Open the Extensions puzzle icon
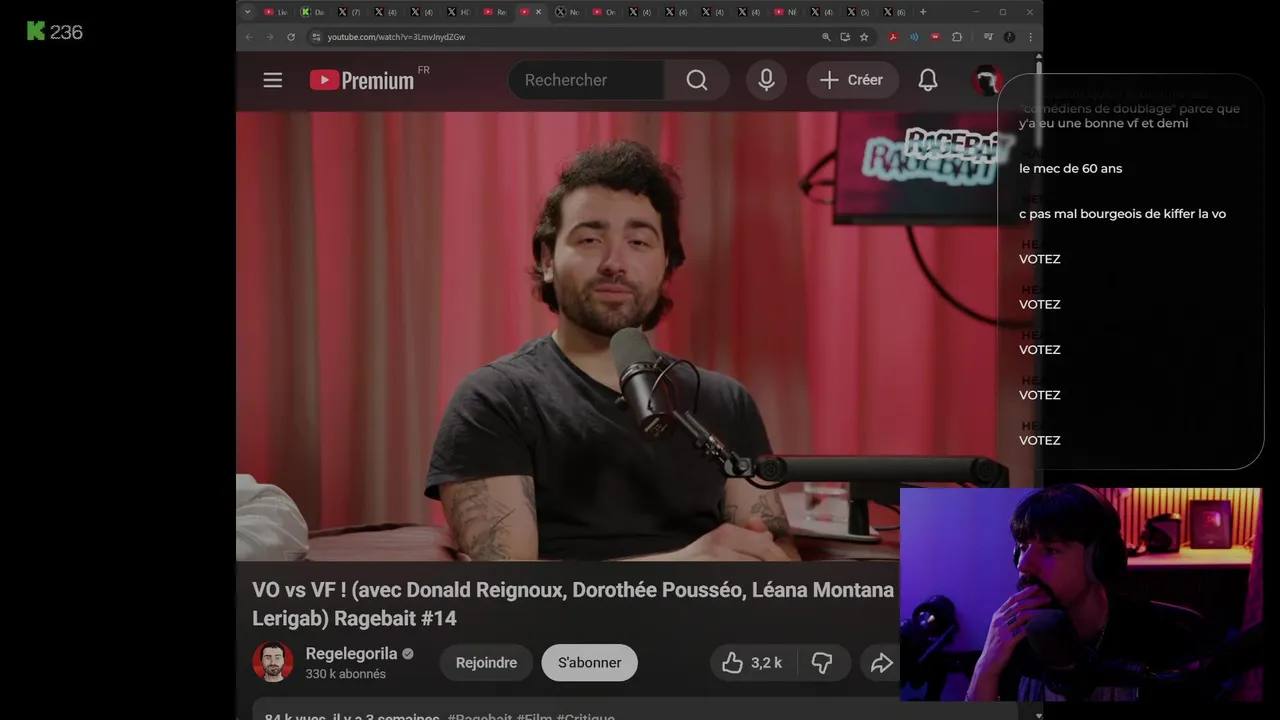 tap(957, 37)
